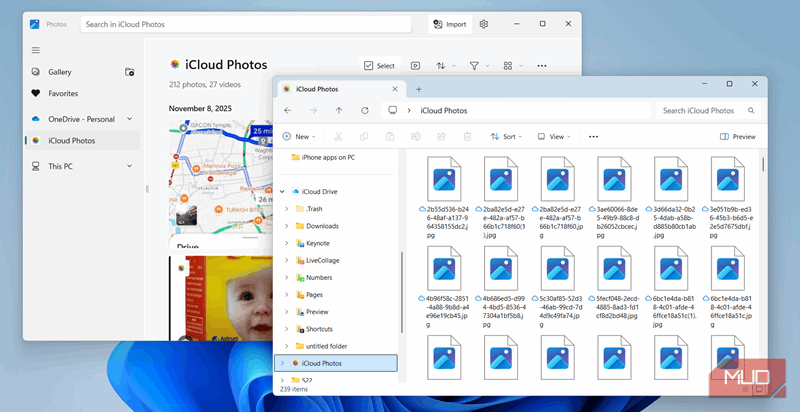Click the Paste clipboard icon

click(390, 137)
